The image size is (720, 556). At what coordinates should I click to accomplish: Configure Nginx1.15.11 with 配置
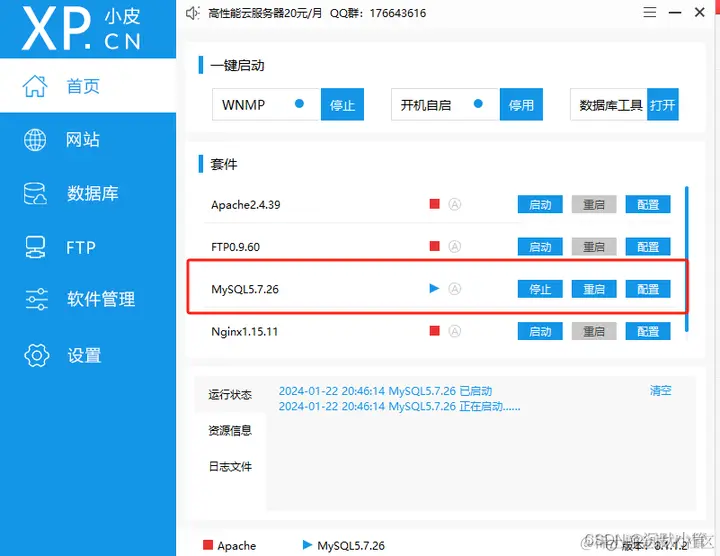pos(648,331)
